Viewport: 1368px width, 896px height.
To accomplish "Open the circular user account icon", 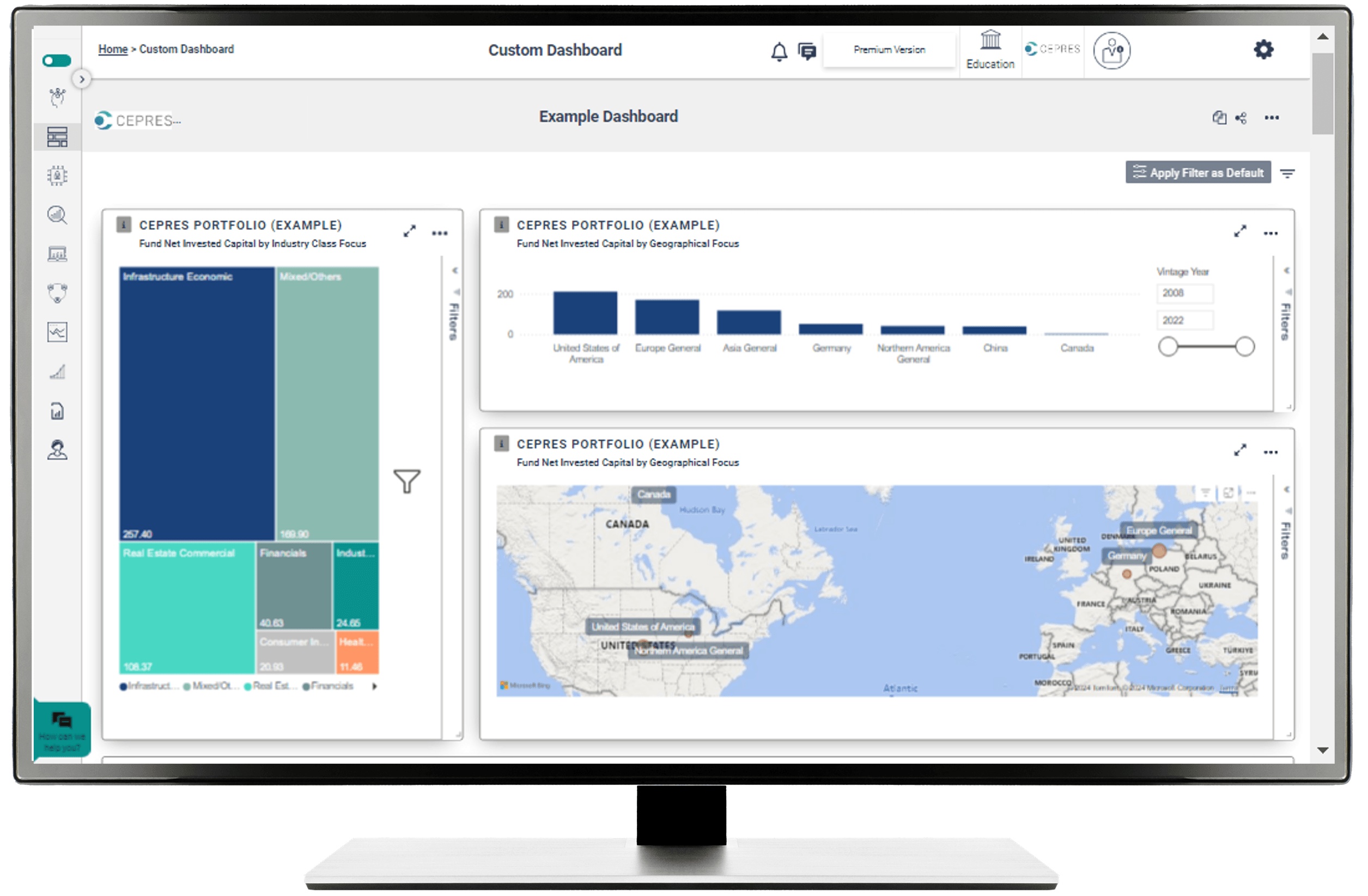I will point(1113,51).
